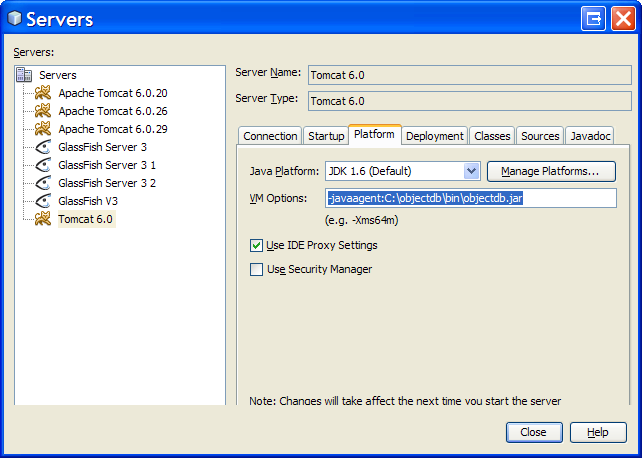Image resolution: width=642 pixels, height=458 pixels.
Task: Click the cube icon in the title bar
Action: pos(14,18)
